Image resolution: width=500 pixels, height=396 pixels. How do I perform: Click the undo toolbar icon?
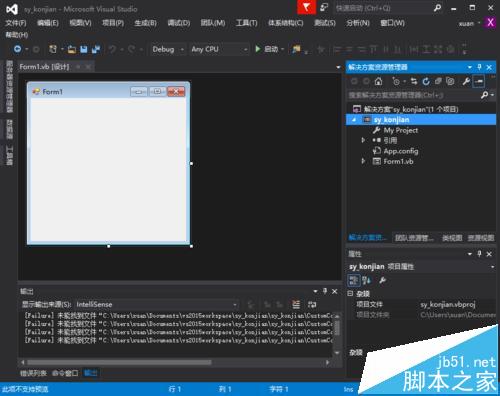pos(113,50)
